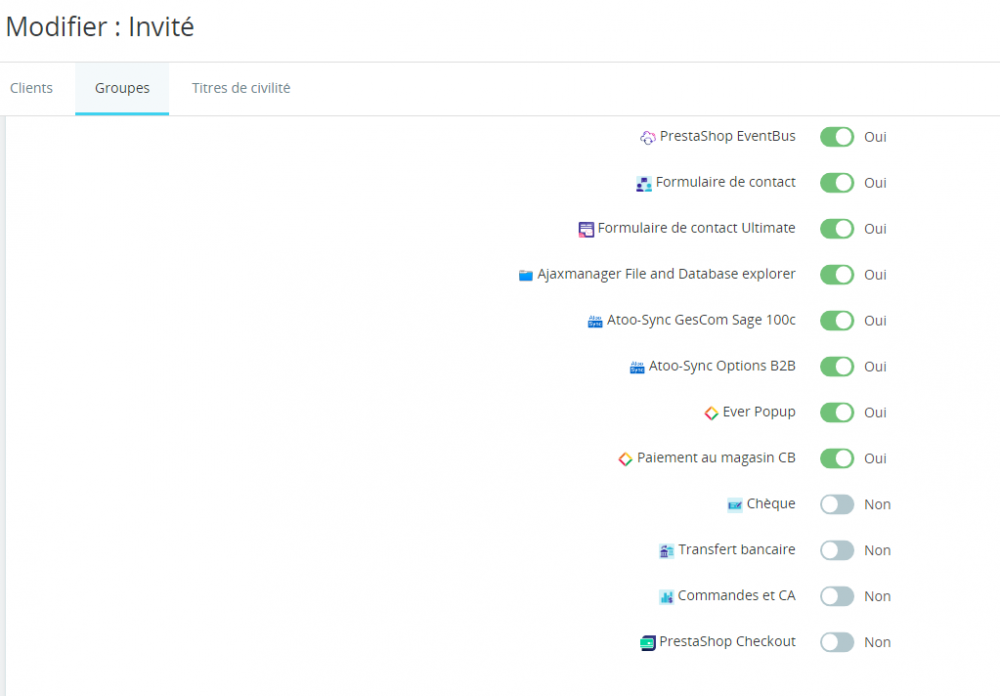The width and height of the screenshot is (1000, 696).
Task: Click the Atoo-Sync Options B2B icon
Action: 637,366
